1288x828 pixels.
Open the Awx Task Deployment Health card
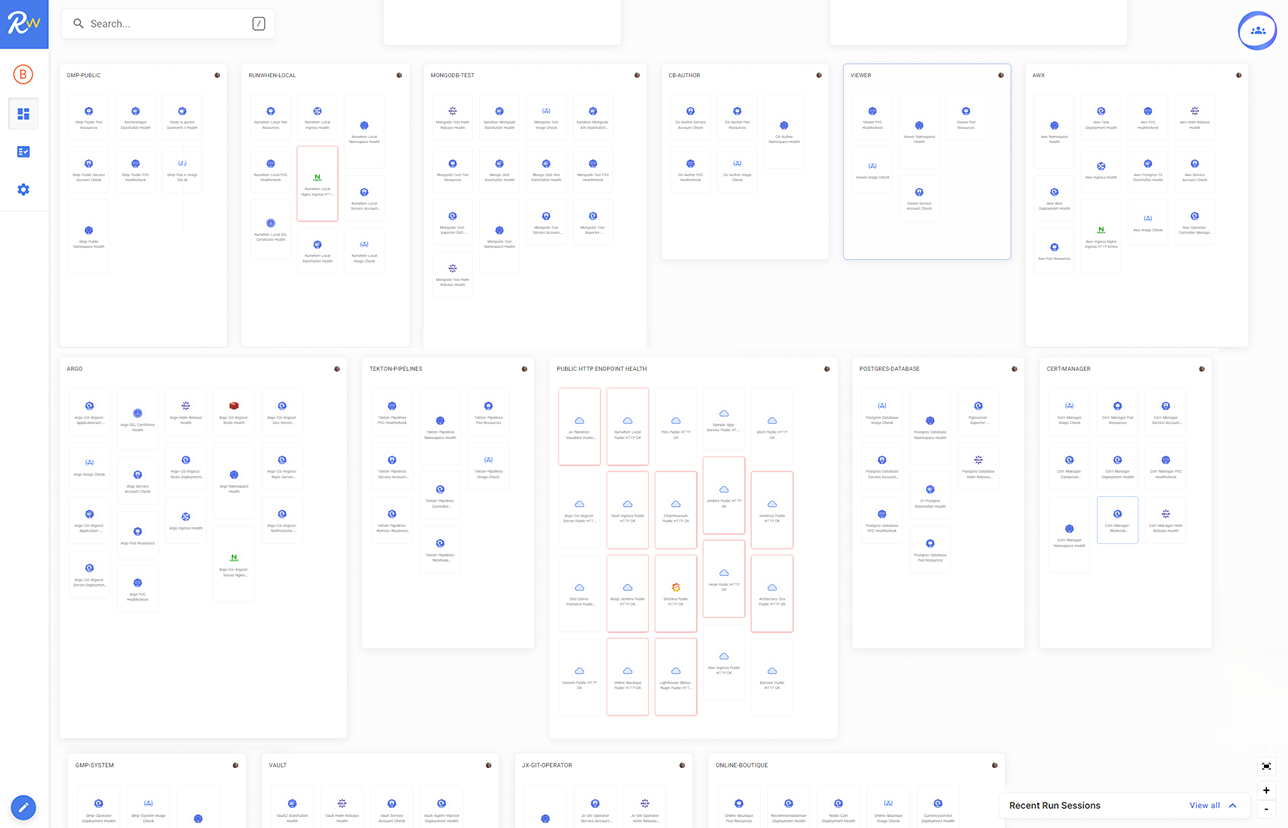[x=1101, y=117]
